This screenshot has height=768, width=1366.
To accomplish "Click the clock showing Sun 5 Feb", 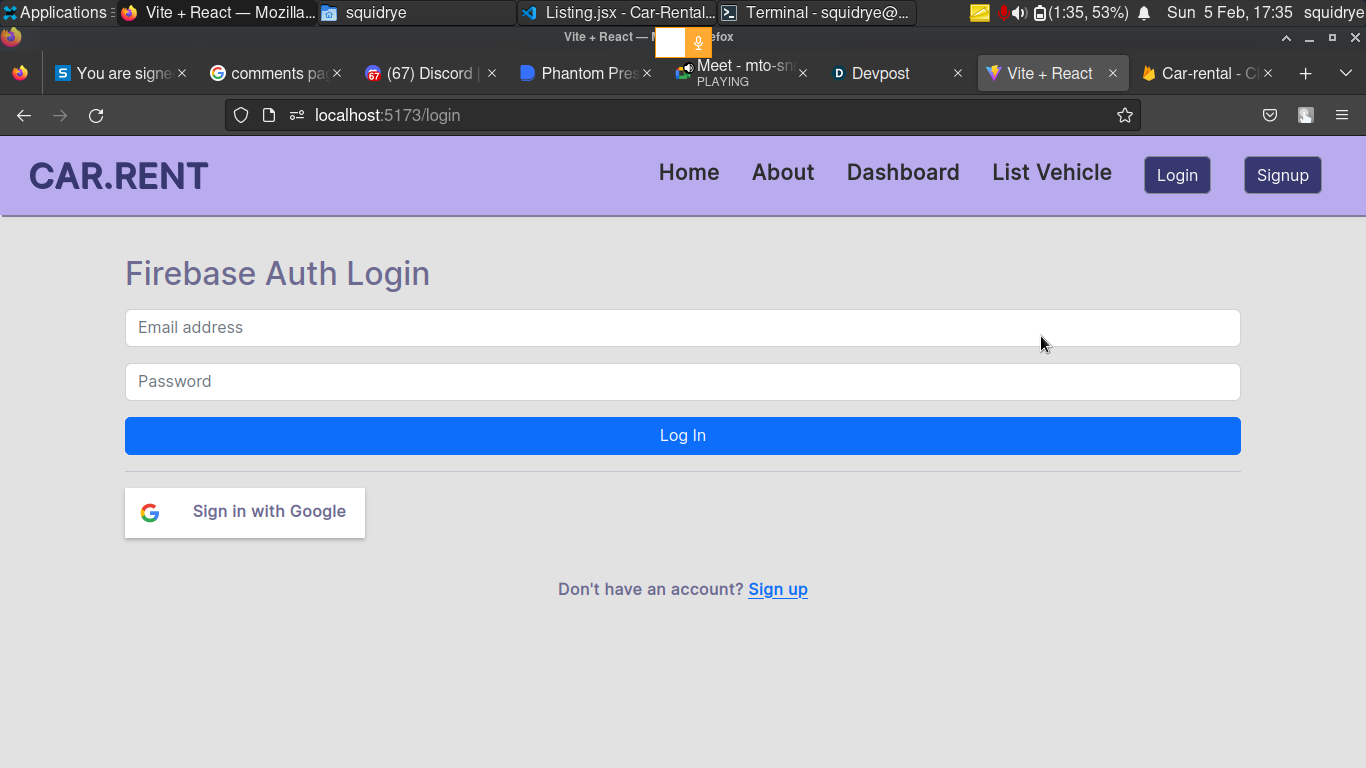I will coord(1229,13).
